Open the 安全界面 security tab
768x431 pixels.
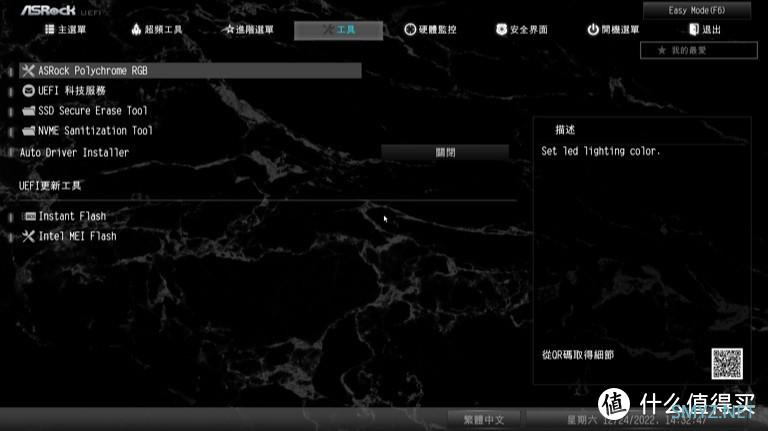(x=522, y=30)
